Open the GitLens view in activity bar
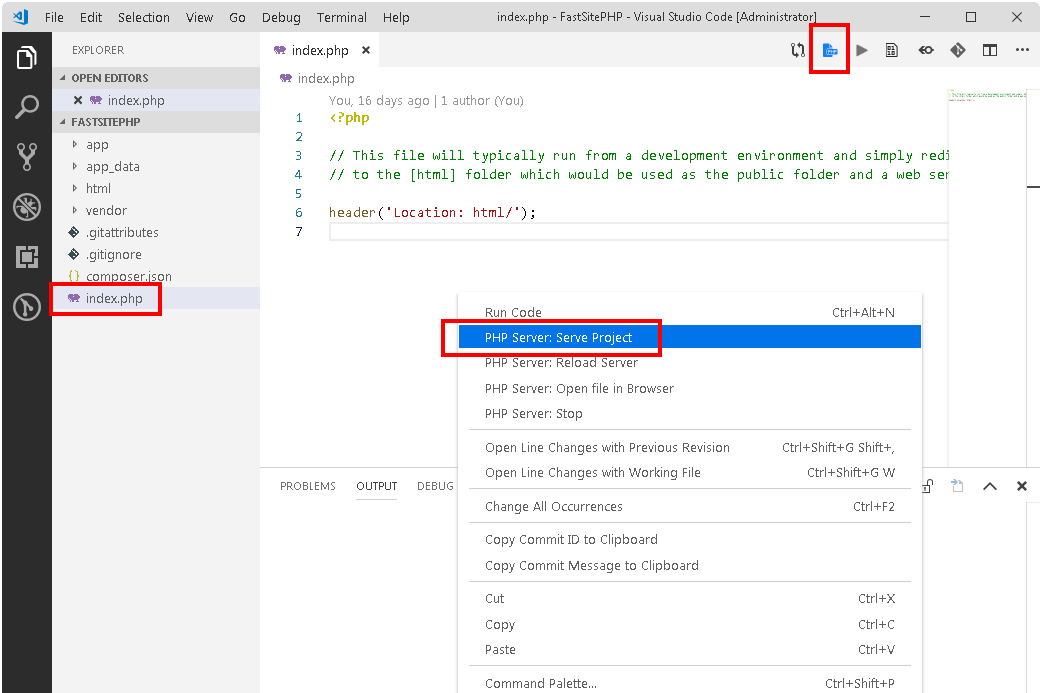Viewport: 1041px width, 693px height. coord(27,307)
